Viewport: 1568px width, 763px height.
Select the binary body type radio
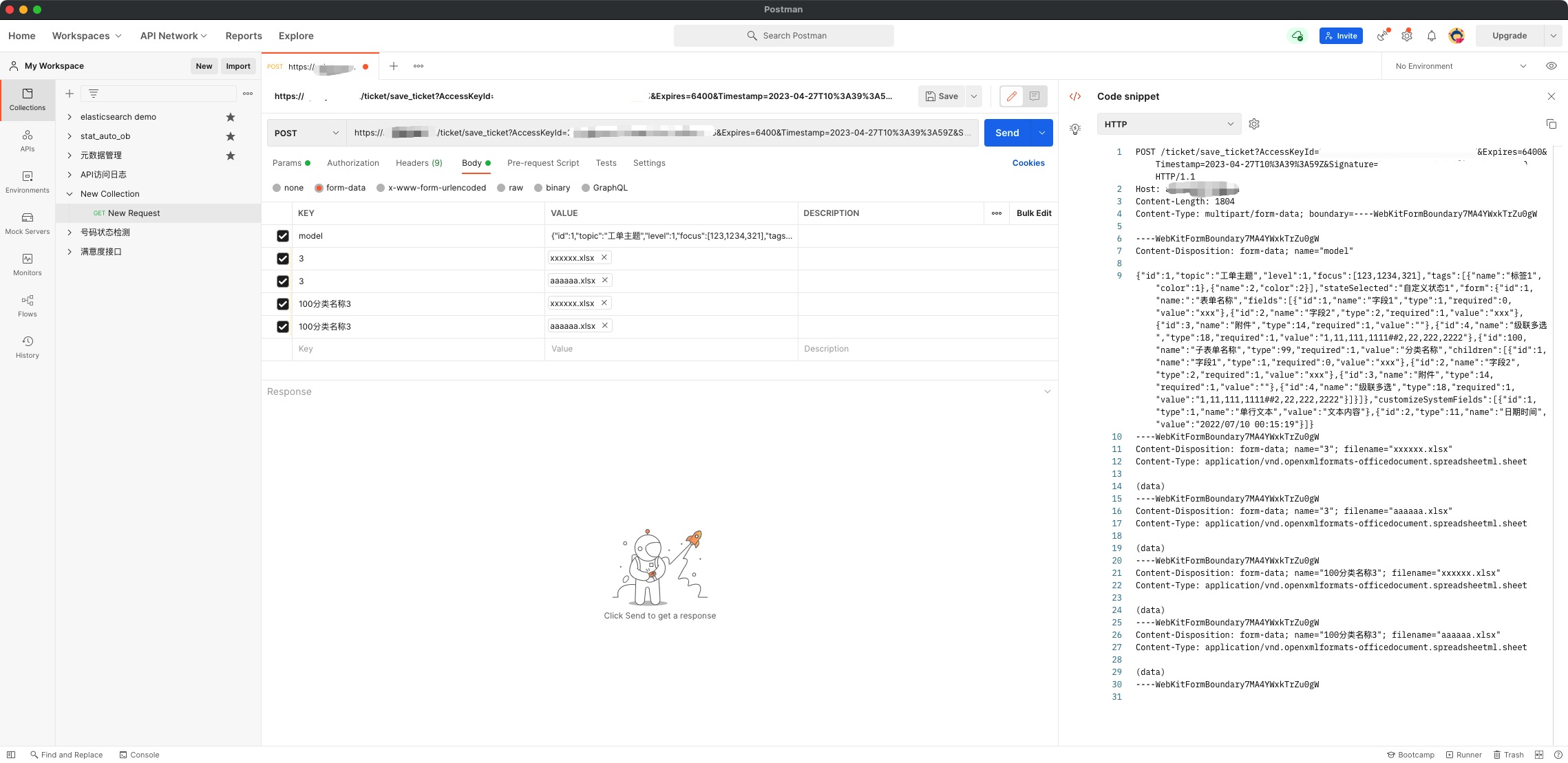(538, 188)
